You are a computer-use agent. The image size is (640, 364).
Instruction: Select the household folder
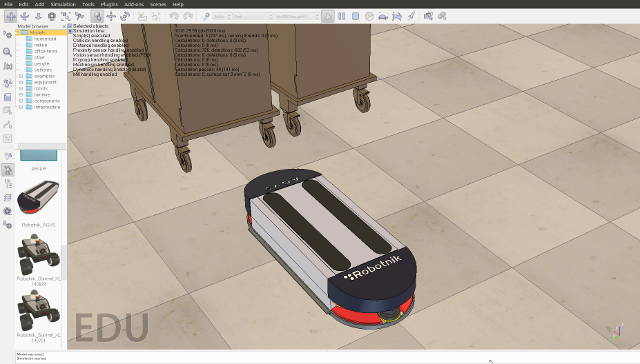pos(45,39)
